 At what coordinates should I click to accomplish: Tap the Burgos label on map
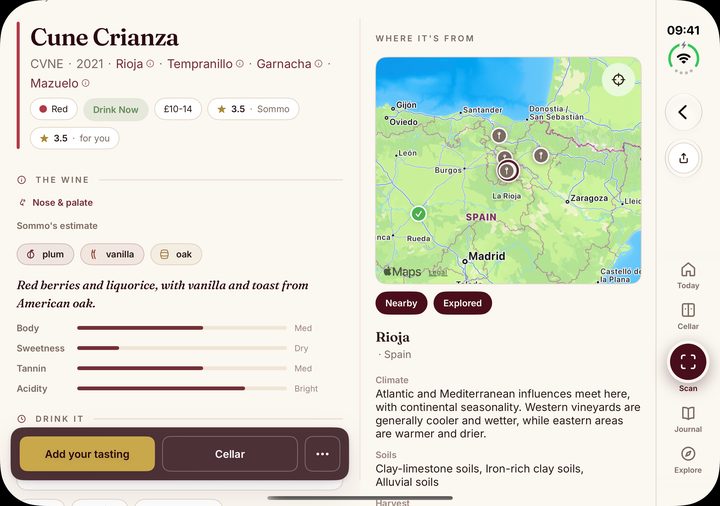click(448, 170)
